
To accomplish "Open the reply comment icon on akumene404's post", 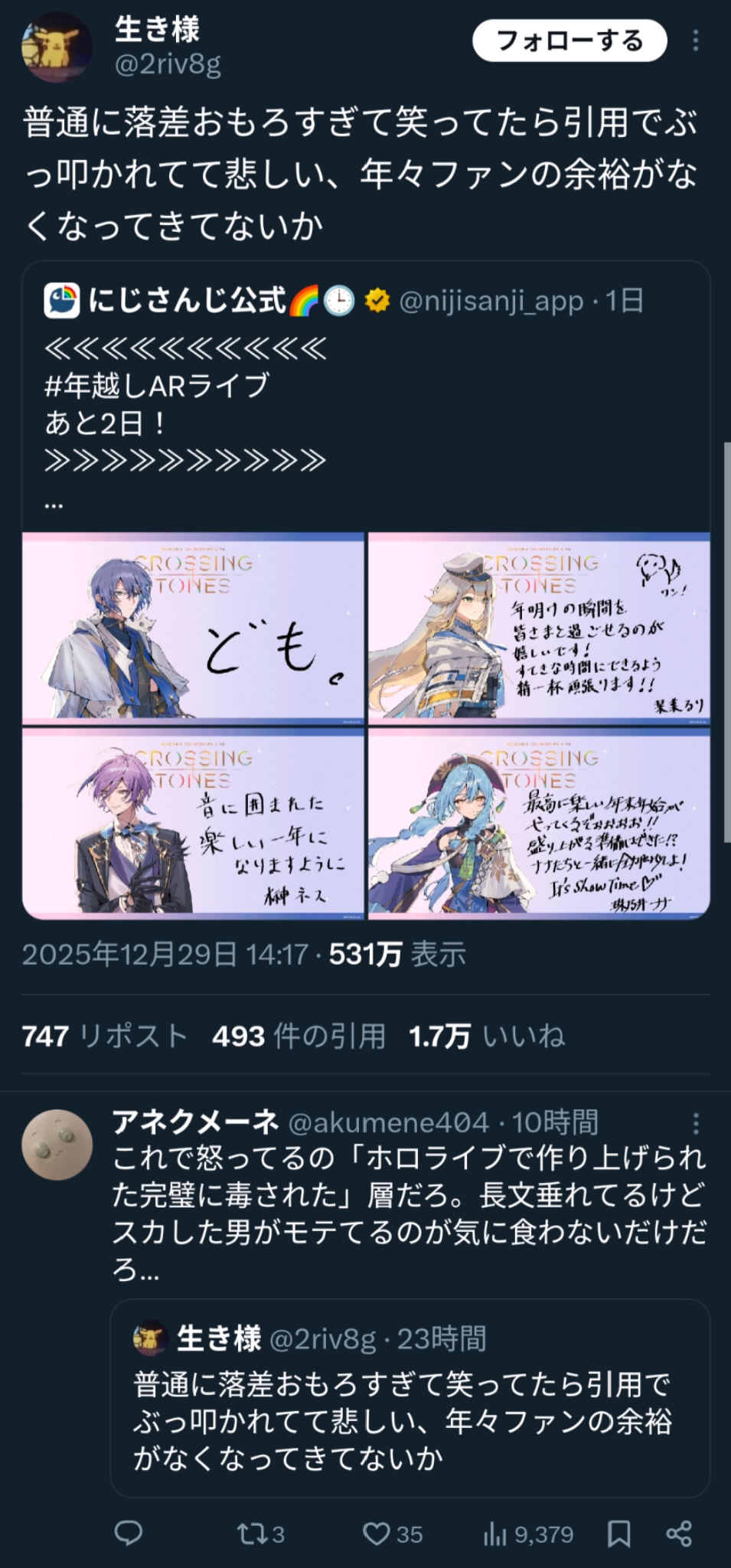I will tap(129, 1533).
